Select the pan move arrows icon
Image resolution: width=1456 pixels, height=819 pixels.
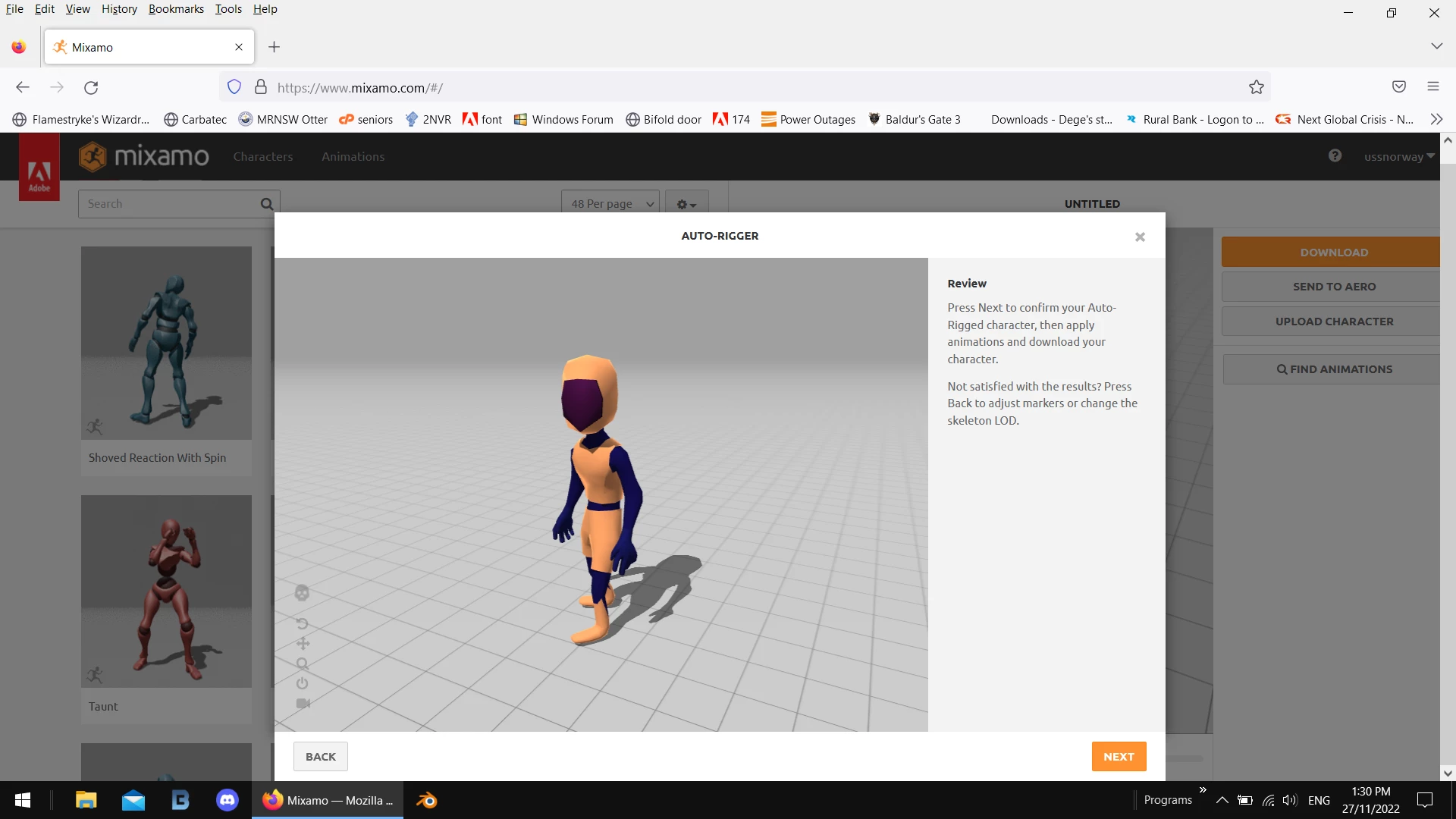(x=303, y=644)
